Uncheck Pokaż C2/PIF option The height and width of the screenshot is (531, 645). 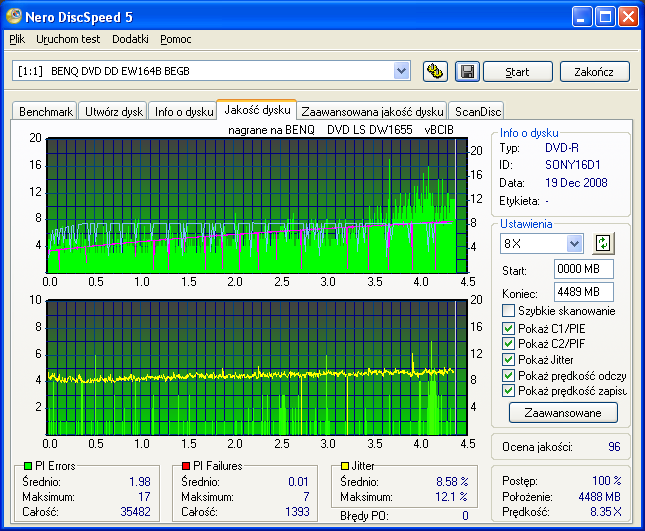click(508, 343)
